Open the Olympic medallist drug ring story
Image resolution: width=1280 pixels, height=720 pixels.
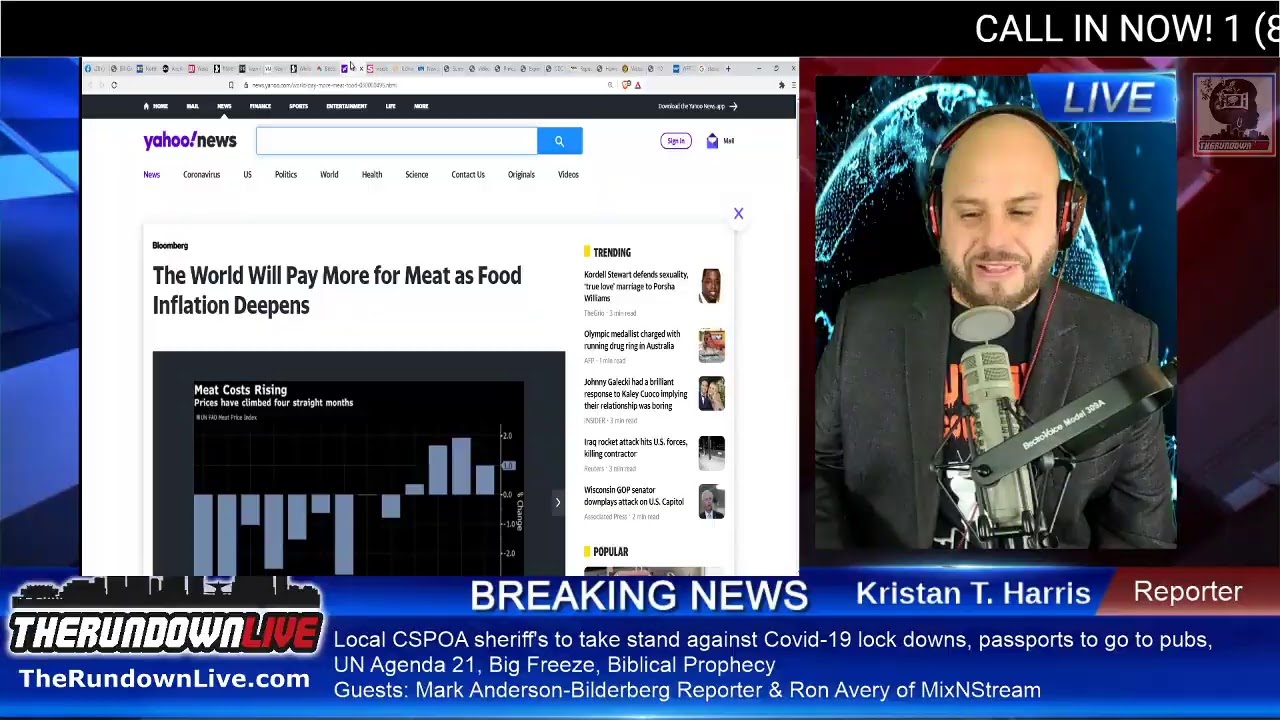(x=632, y=340)
